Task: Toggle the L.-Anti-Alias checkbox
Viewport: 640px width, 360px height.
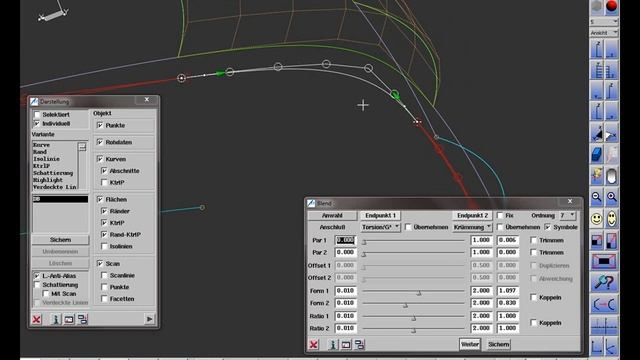Action: (x=37, y=276)
